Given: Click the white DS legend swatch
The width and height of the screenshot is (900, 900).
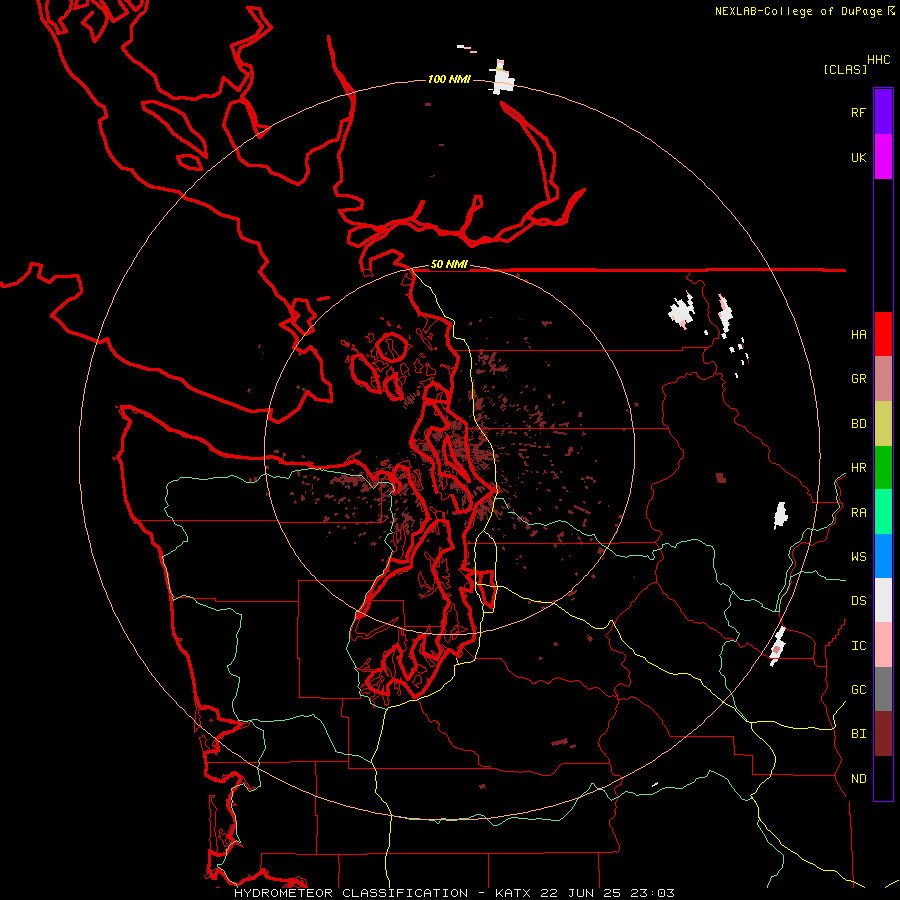Looking at the screenshot, I should (883, 600).
